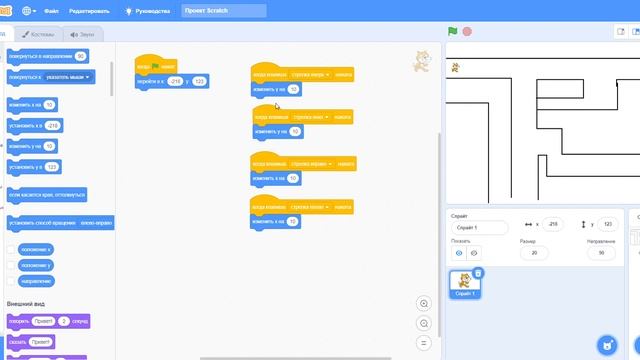640x360 pixels.
Task: Show the sprite with the open-eye button
Action: pos(459,253)
